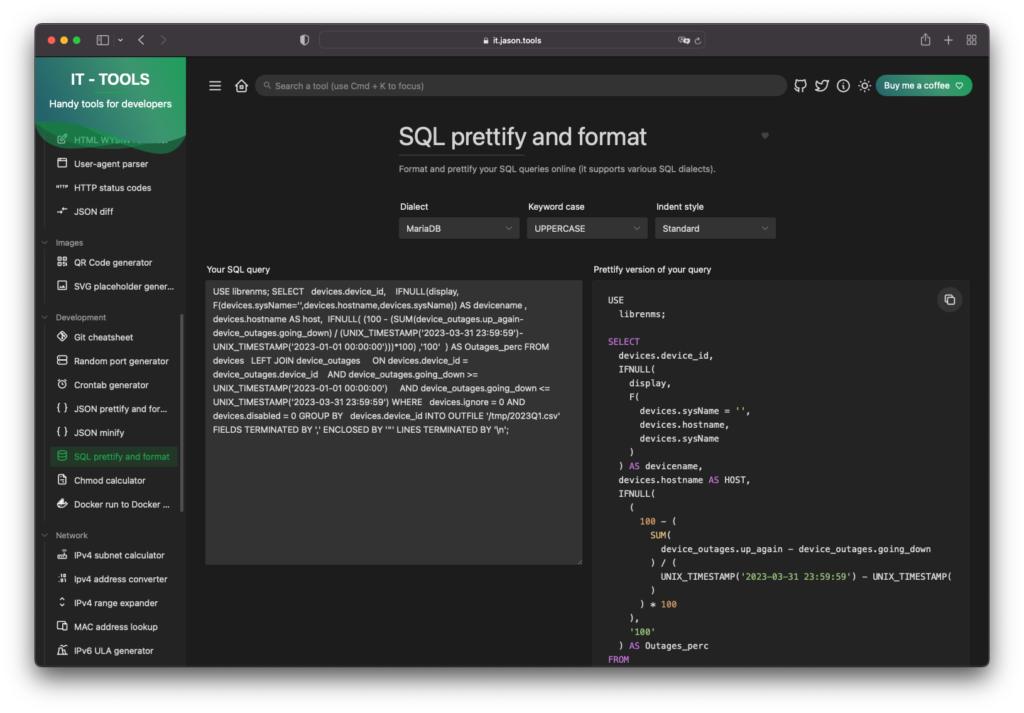Toggle the sidebar hamburger menu icon
Image resolution: width=1024 pixels, height=713 pixels.
pyautogui.click(x=215, y=86)
